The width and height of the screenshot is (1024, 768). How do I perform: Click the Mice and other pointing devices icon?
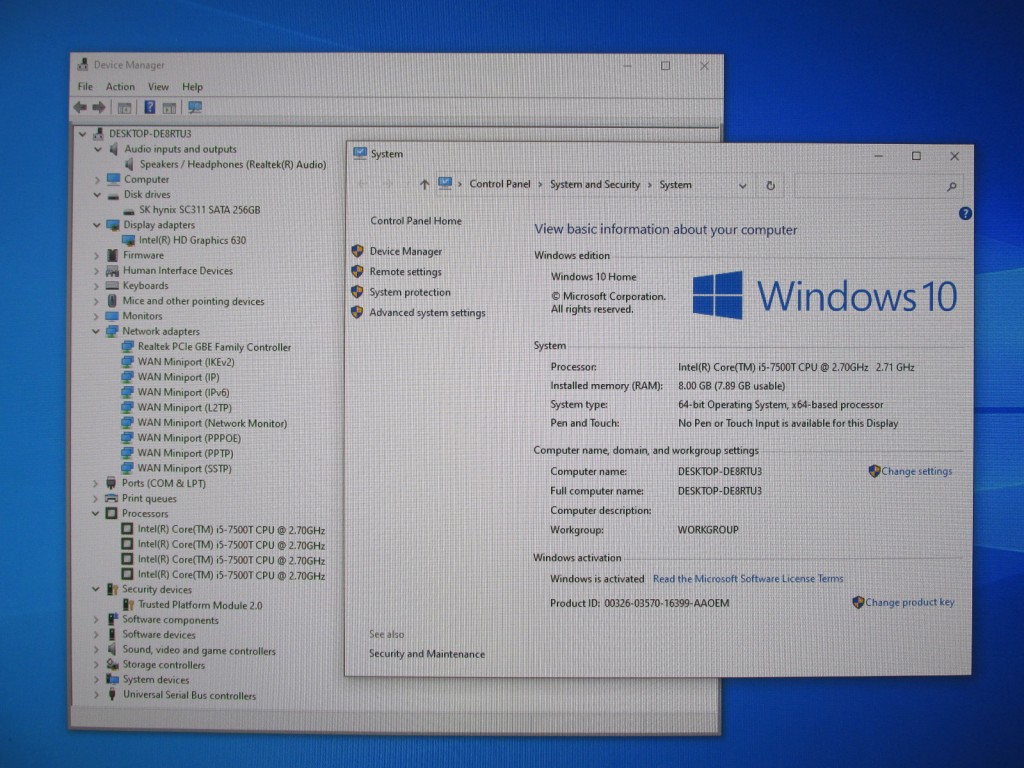[x=112, y=300]
